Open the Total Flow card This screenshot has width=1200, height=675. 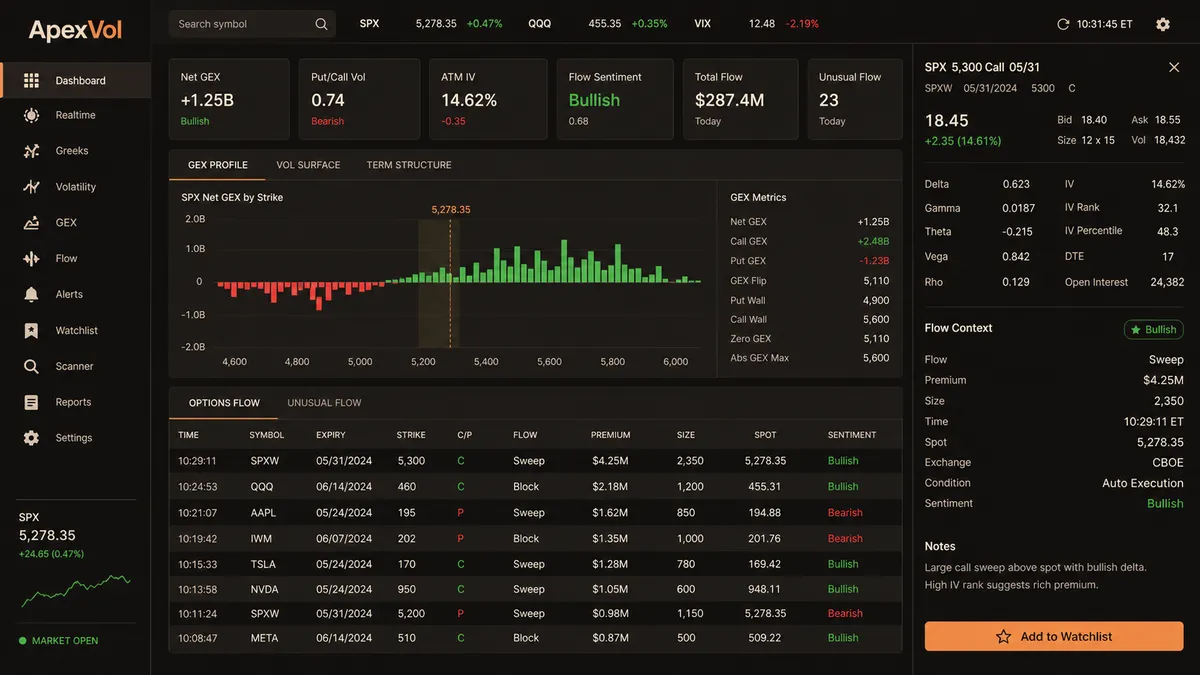coord(740,99)
